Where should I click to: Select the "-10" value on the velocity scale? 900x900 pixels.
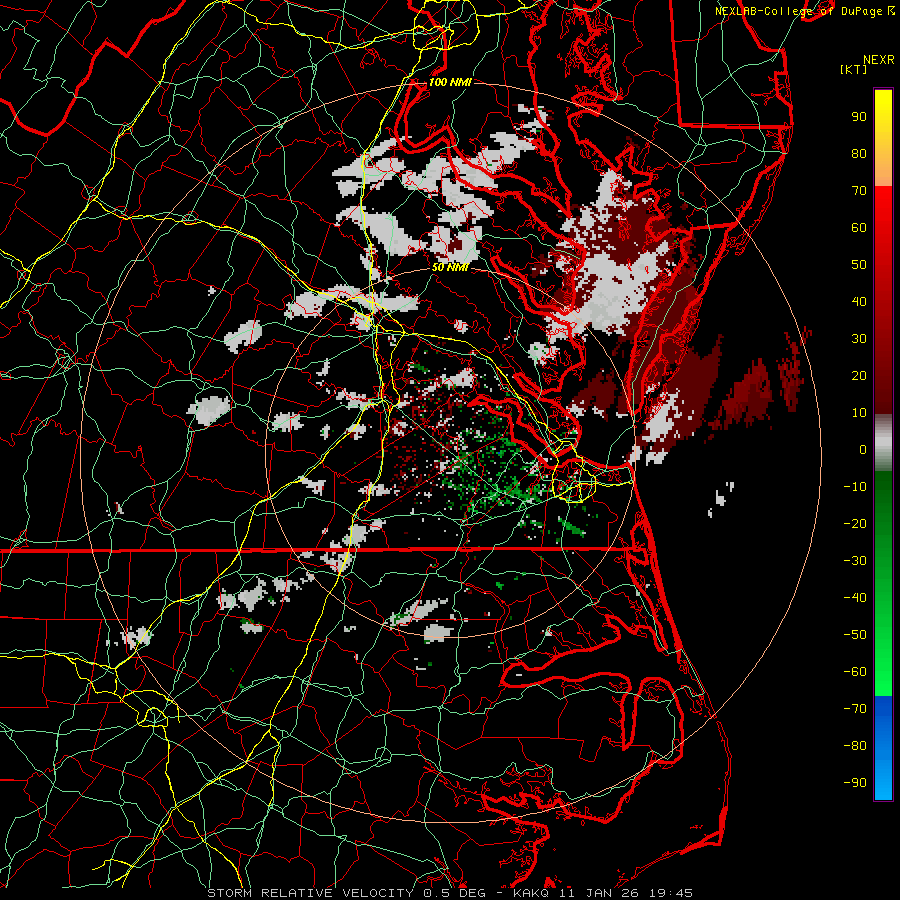(855, 487)
